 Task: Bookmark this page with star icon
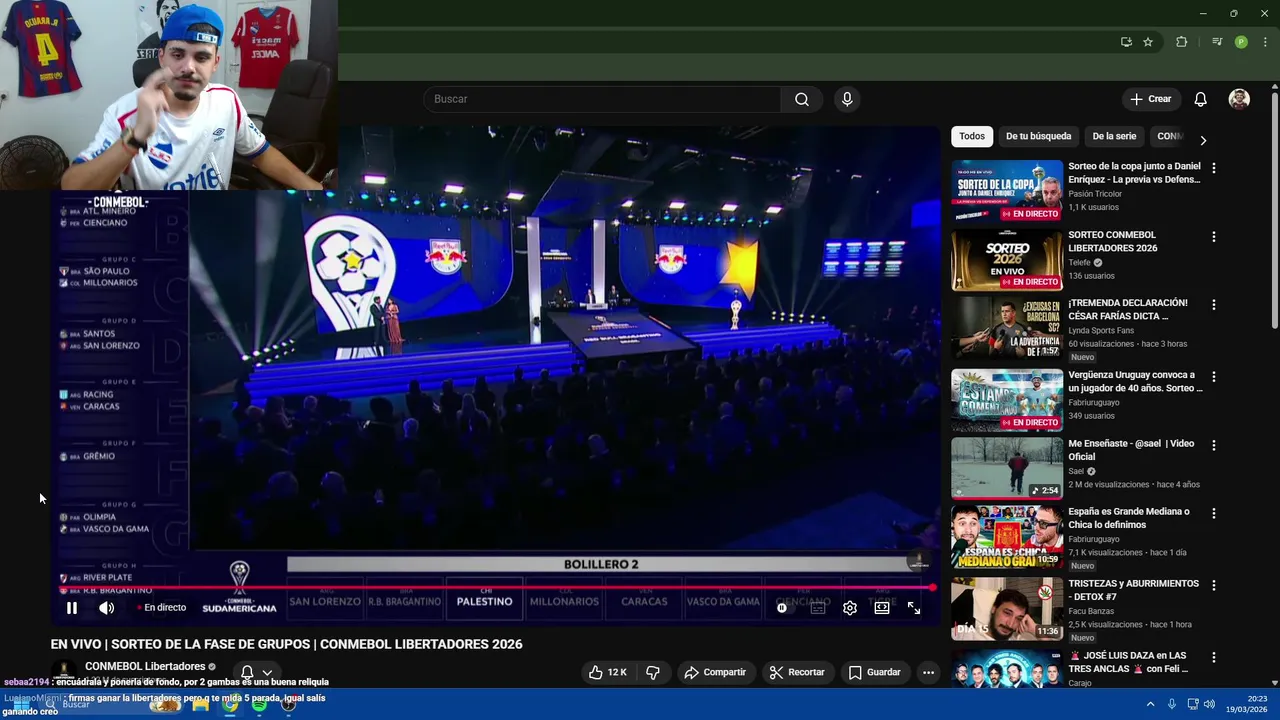pos(1148,42)
